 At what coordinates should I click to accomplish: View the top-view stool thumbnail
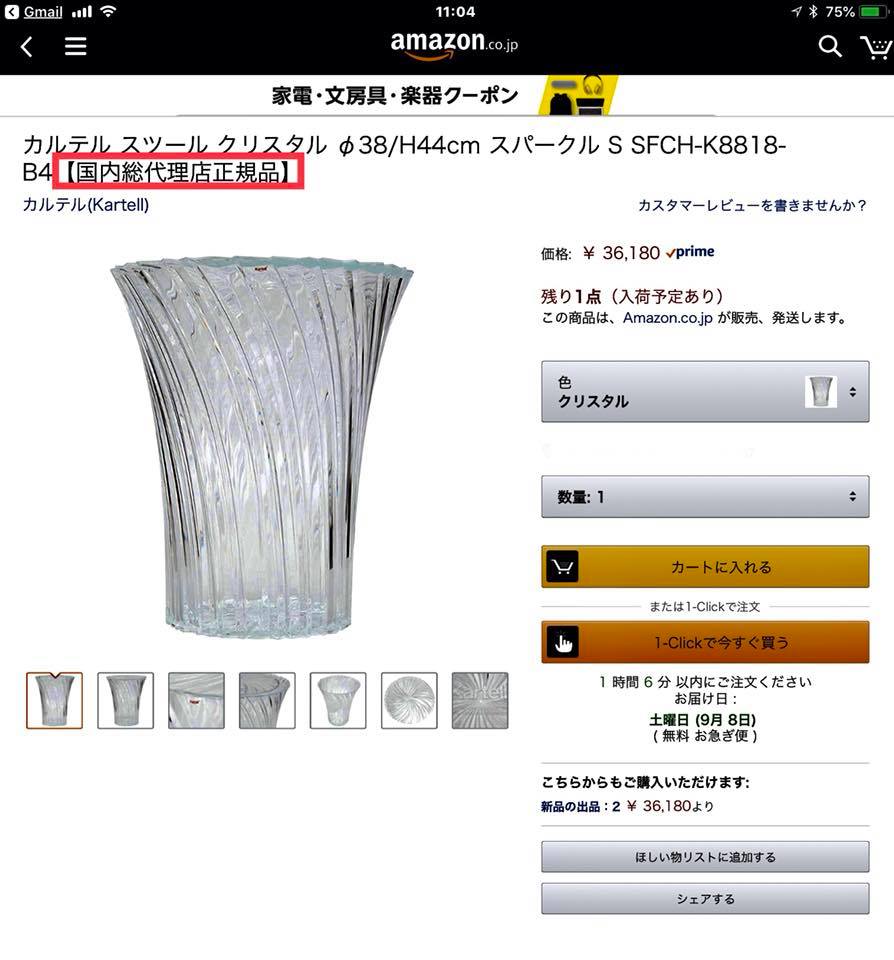point(409,700)
